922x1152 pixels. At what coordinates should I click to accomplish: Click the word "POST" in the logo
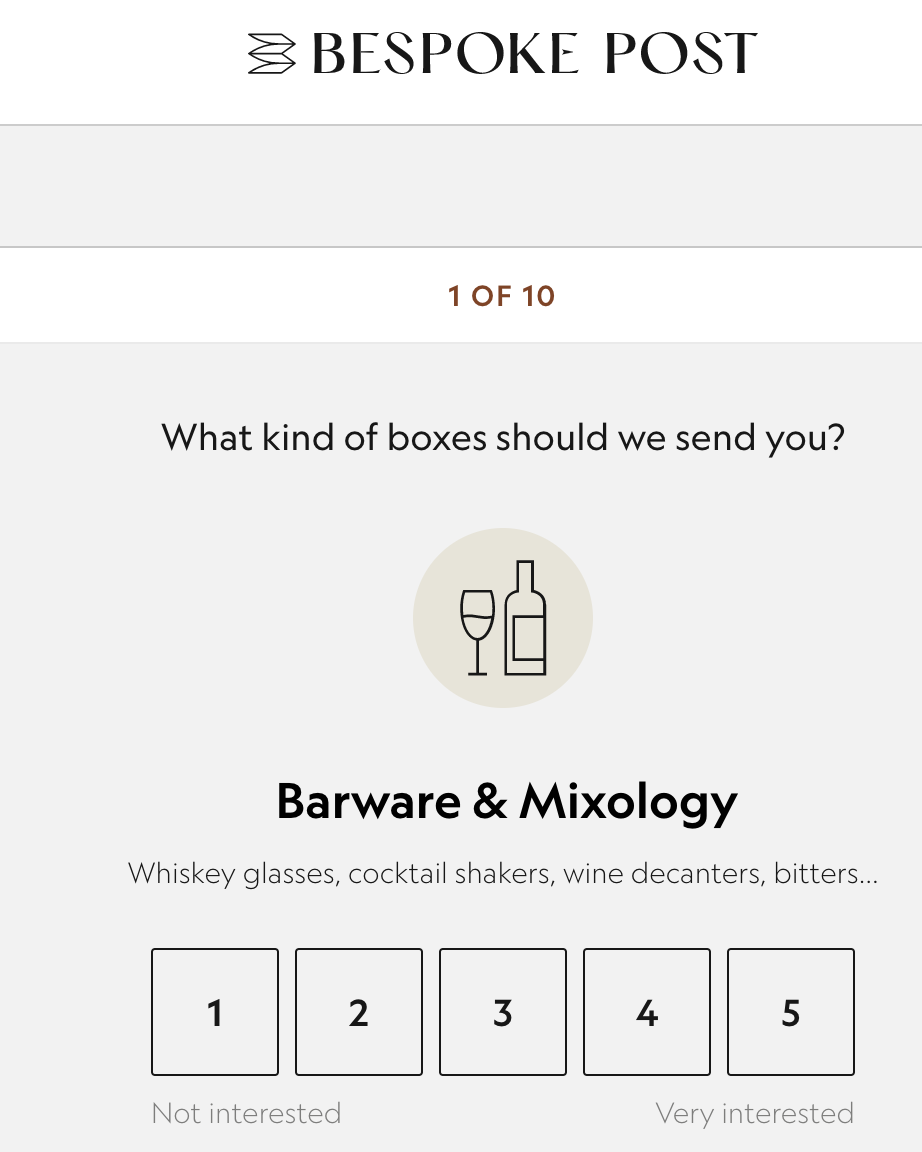click(x=681, y=54)
